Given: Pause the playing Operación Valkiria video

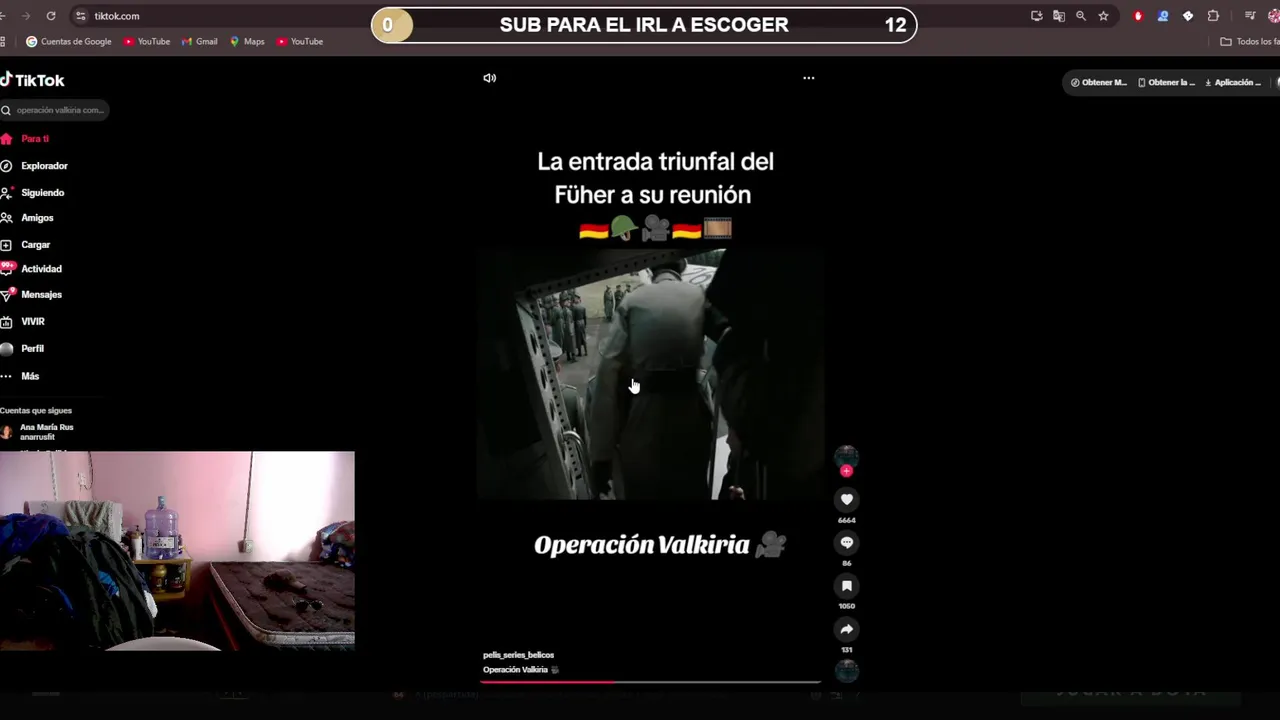Looking at the screenshot, I should point(650,375).
